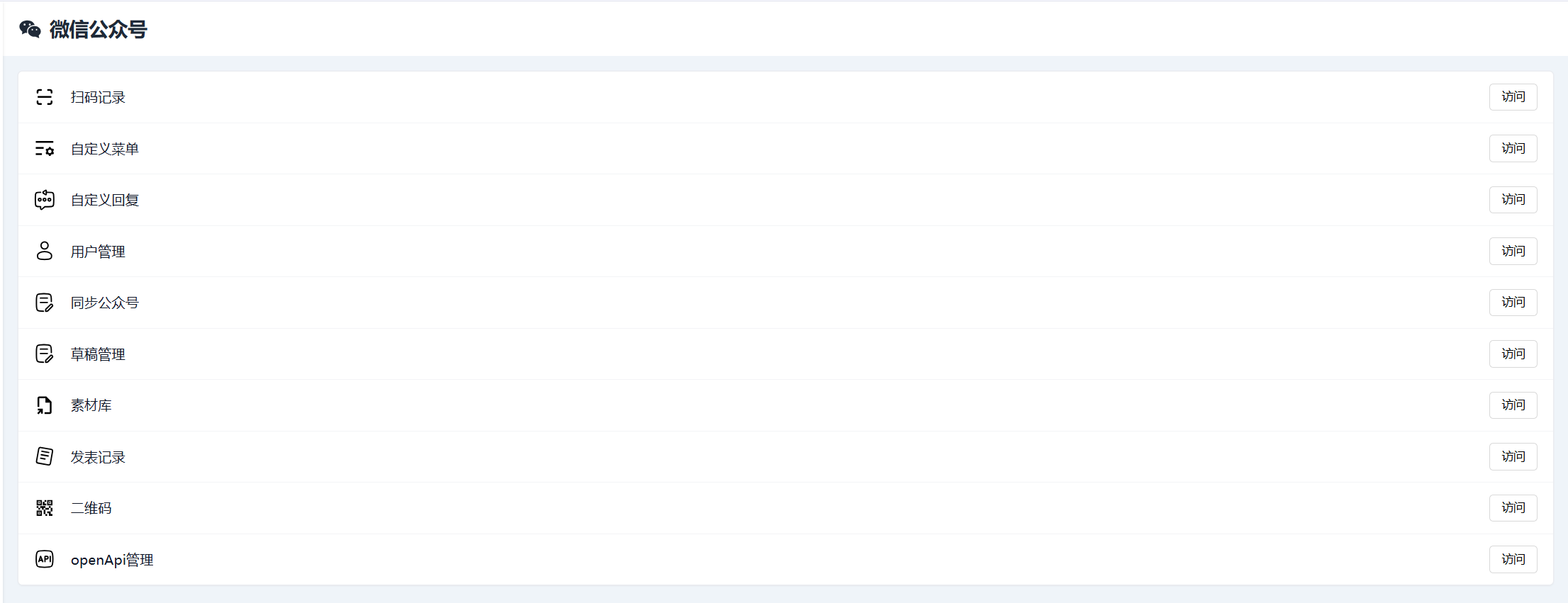Click the user management person icon

click(45, 251)
